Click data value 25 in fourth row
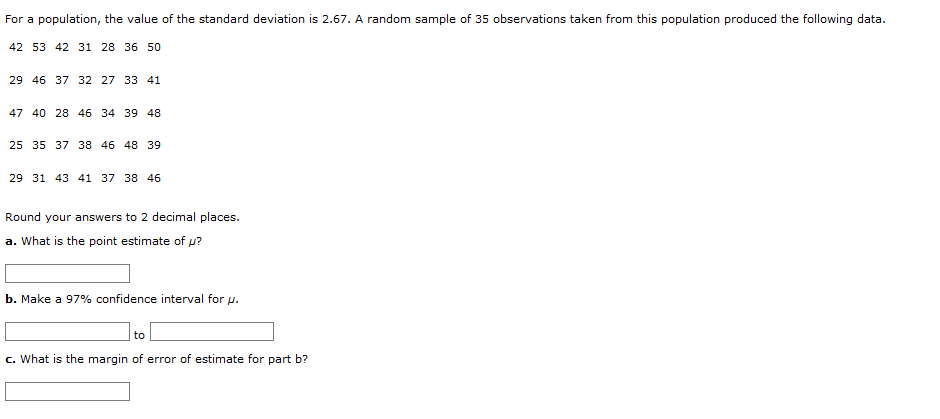Screen dimensions: 940x419 tap(16, 145)
